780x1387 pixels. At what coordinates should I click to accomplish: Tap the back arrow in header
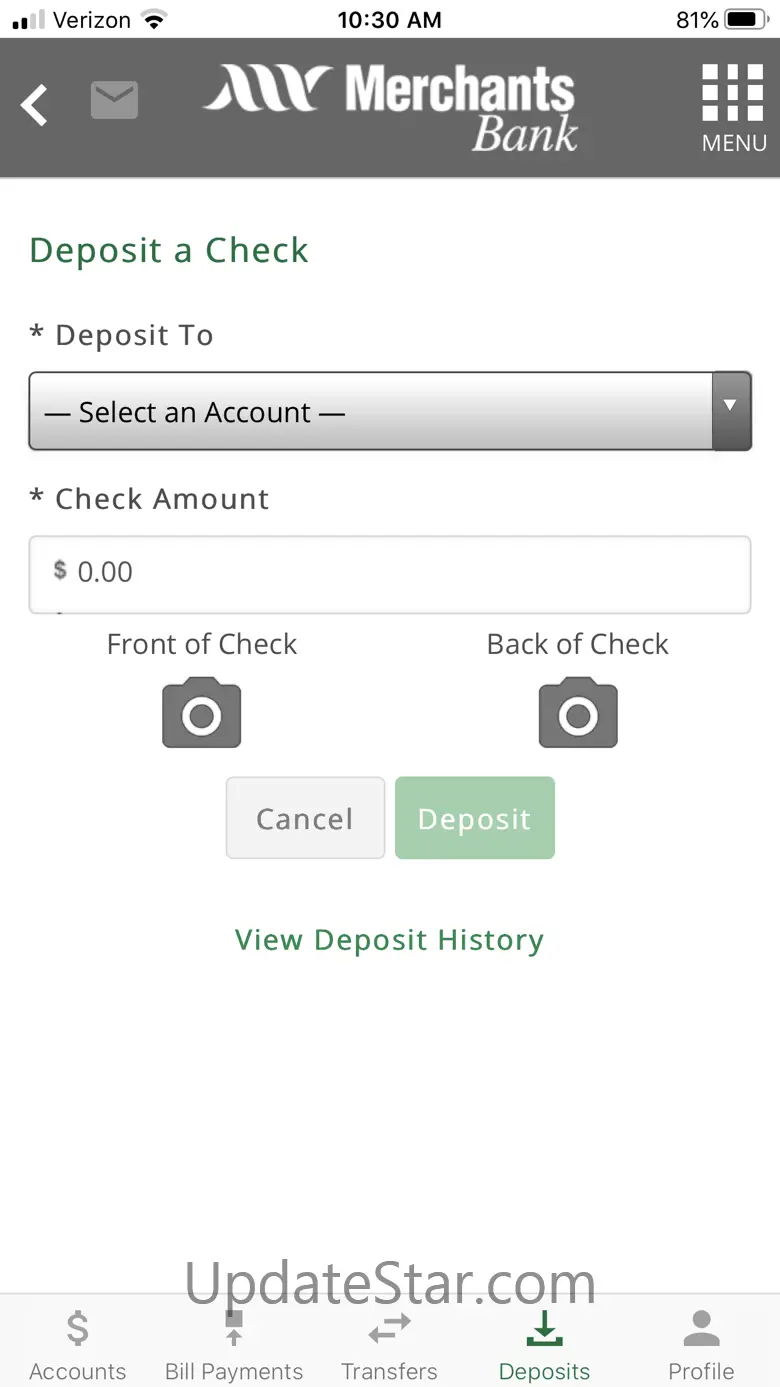(35, 105)
